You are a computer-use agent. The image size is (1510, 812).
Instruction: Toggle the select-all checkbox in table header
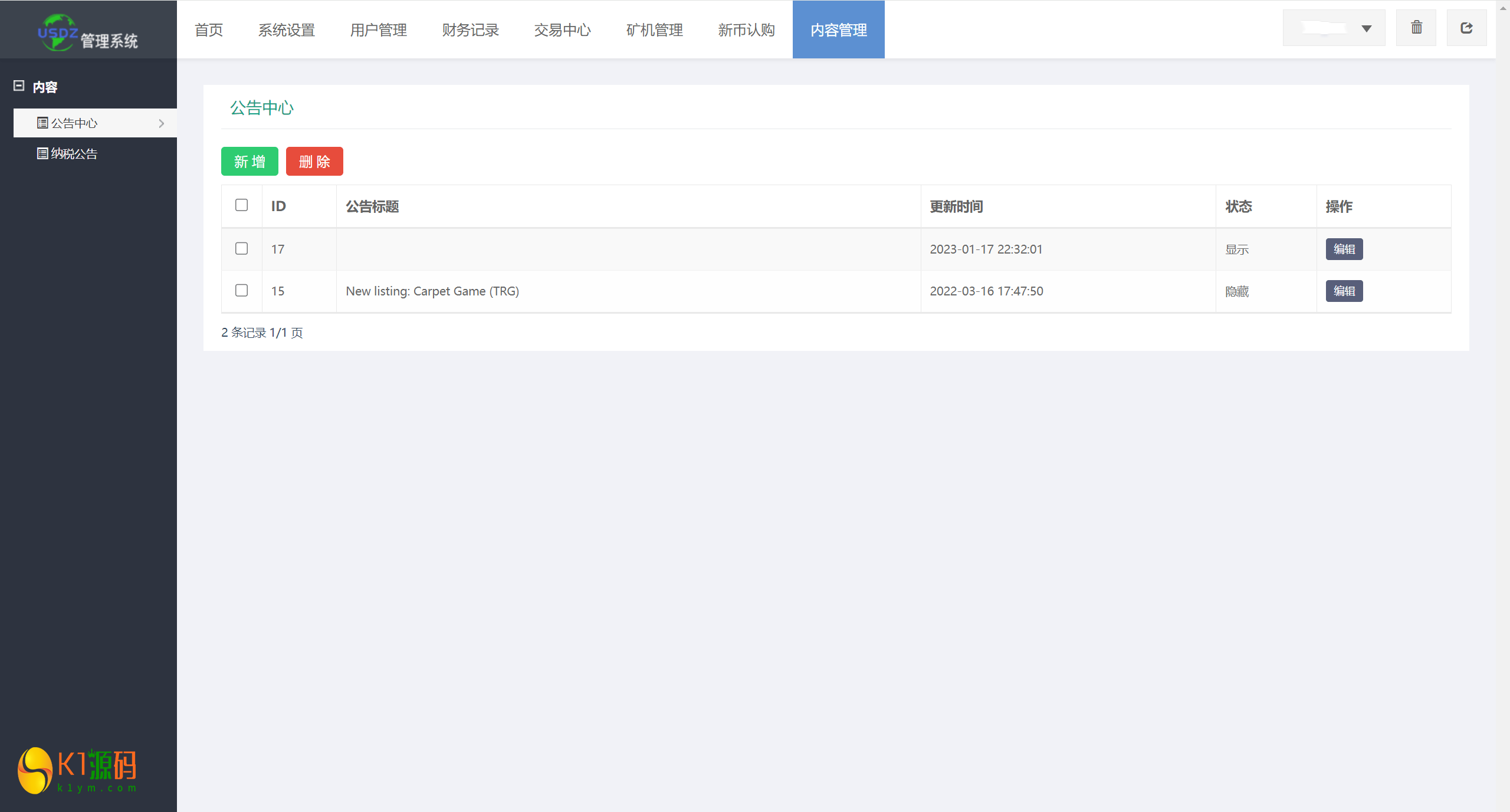[x=241, y=205]
